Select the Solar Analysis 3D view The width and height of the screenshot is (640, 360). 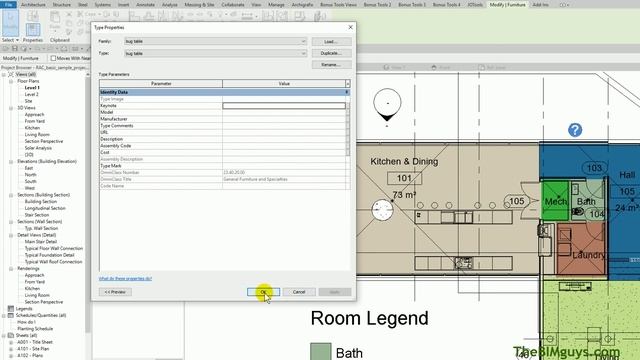(x=38, y=148)
